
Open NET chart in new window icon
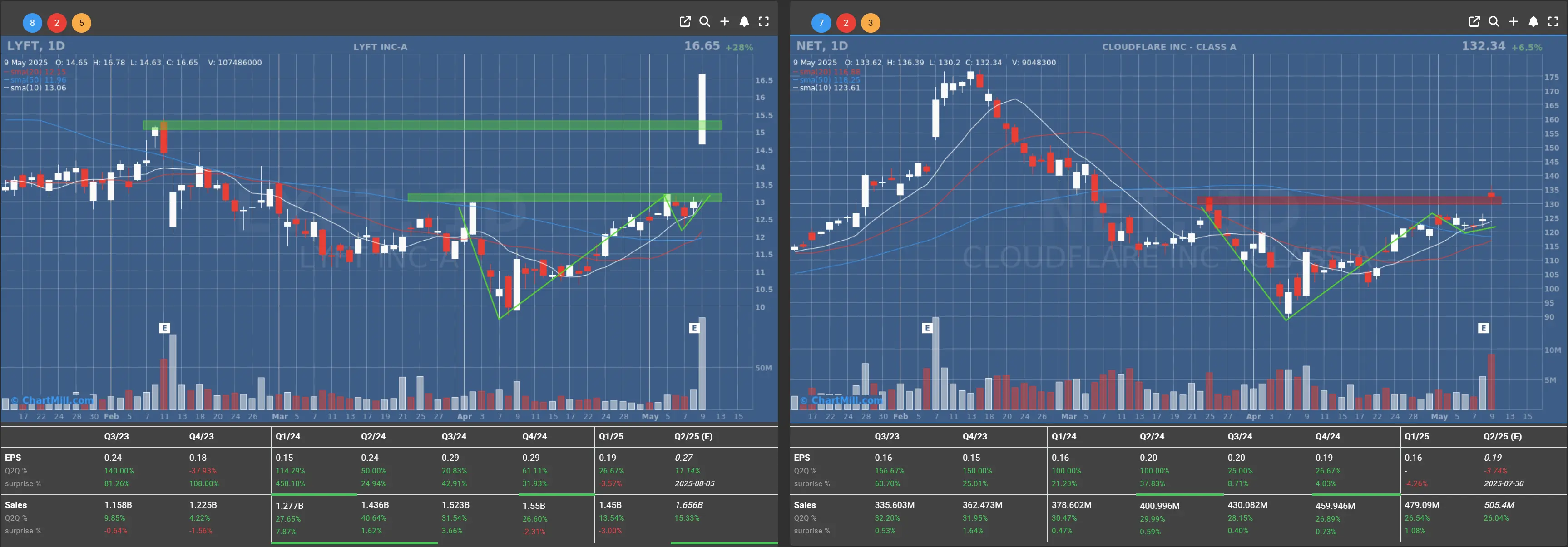click(1474, 22)
